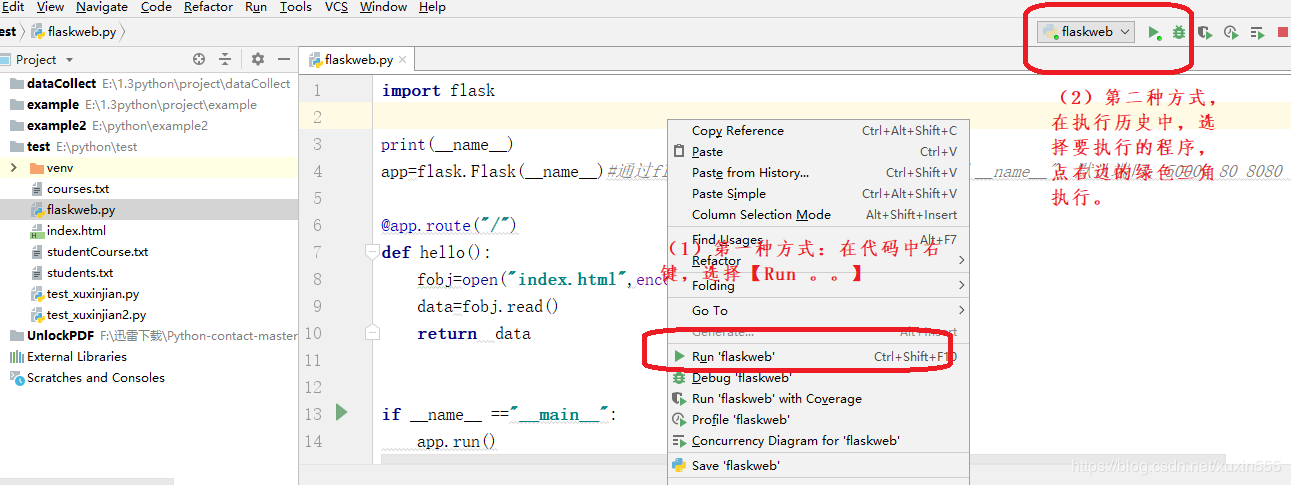Open the Project view dropdown
This screenshot has height=485, width=1291.
(x=36, y=59)
